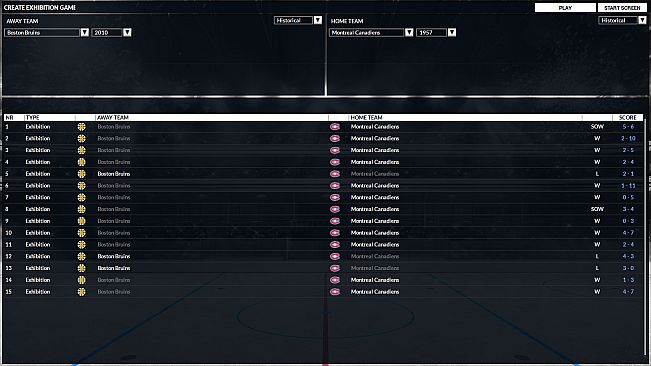
Task: Select Montreal Canadiens name in game 9 row
Action: [x=374, y=221]
